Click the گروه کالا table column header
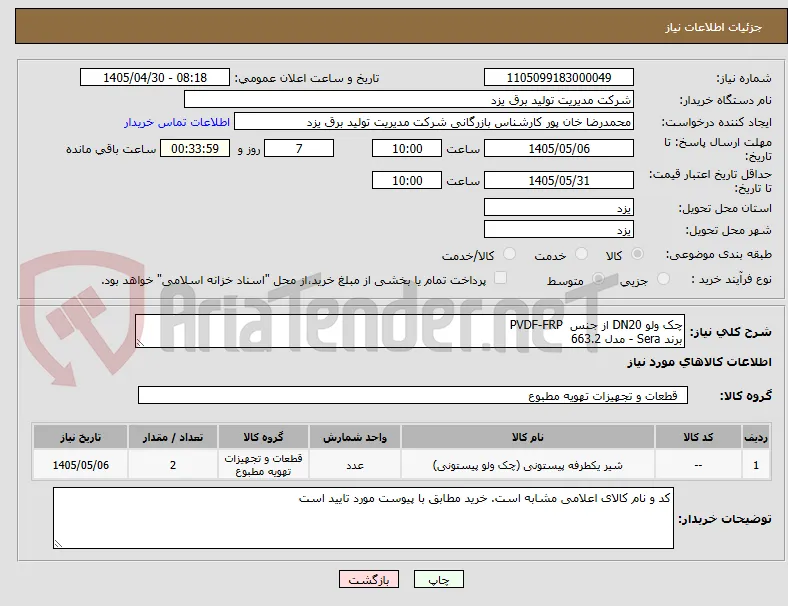The image size is (788, 606). coord(263,437)
